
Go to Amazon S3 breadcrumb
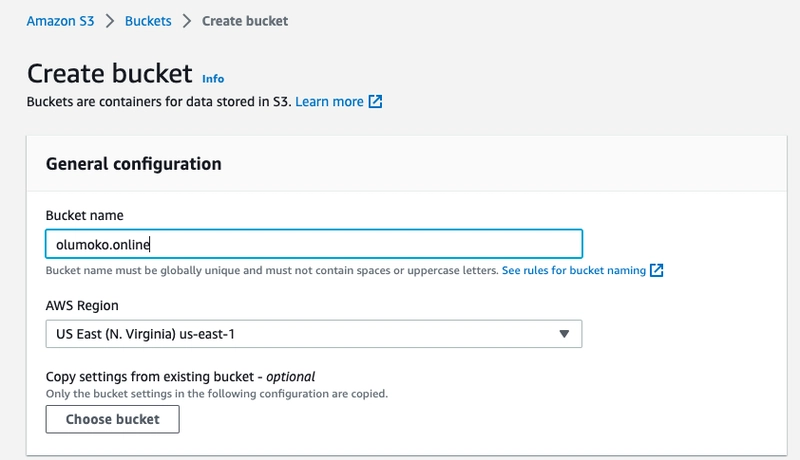61,21
